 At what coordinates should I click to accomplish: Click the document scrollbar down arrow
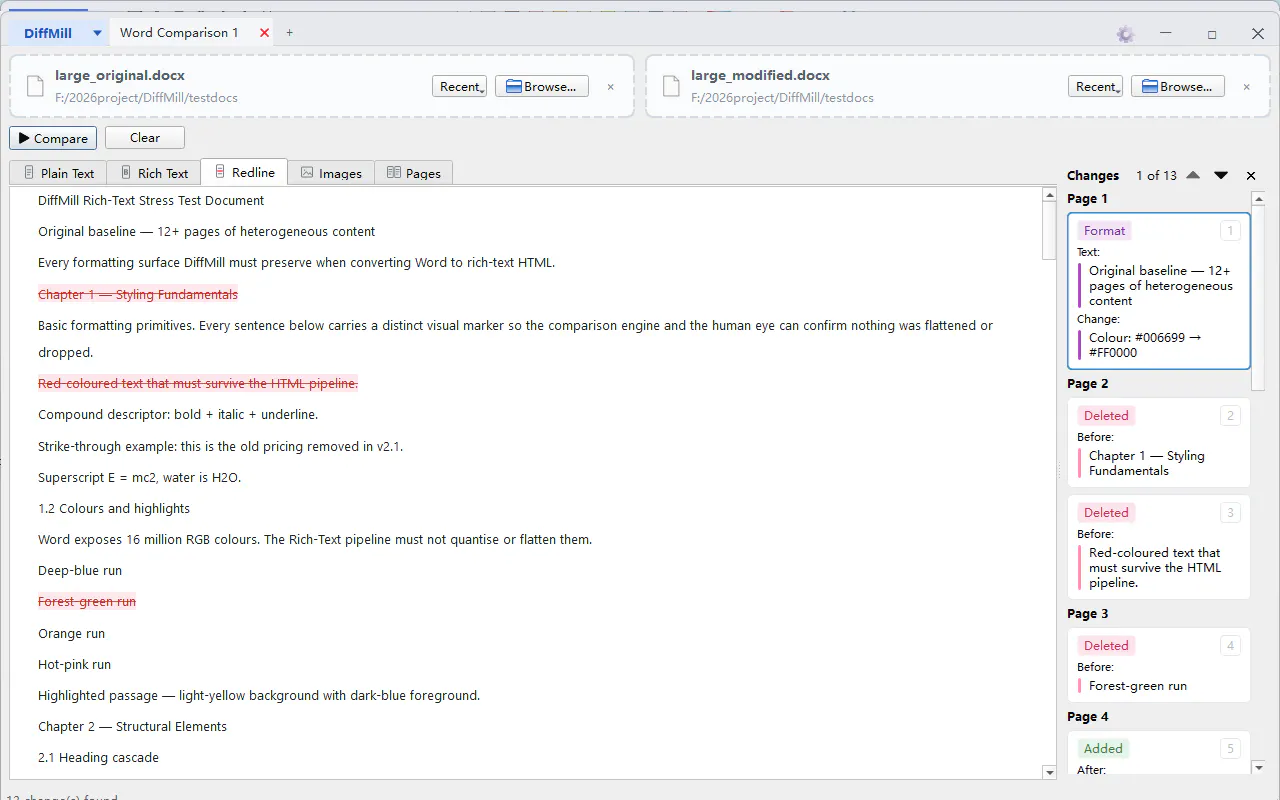coord(1049,772)
